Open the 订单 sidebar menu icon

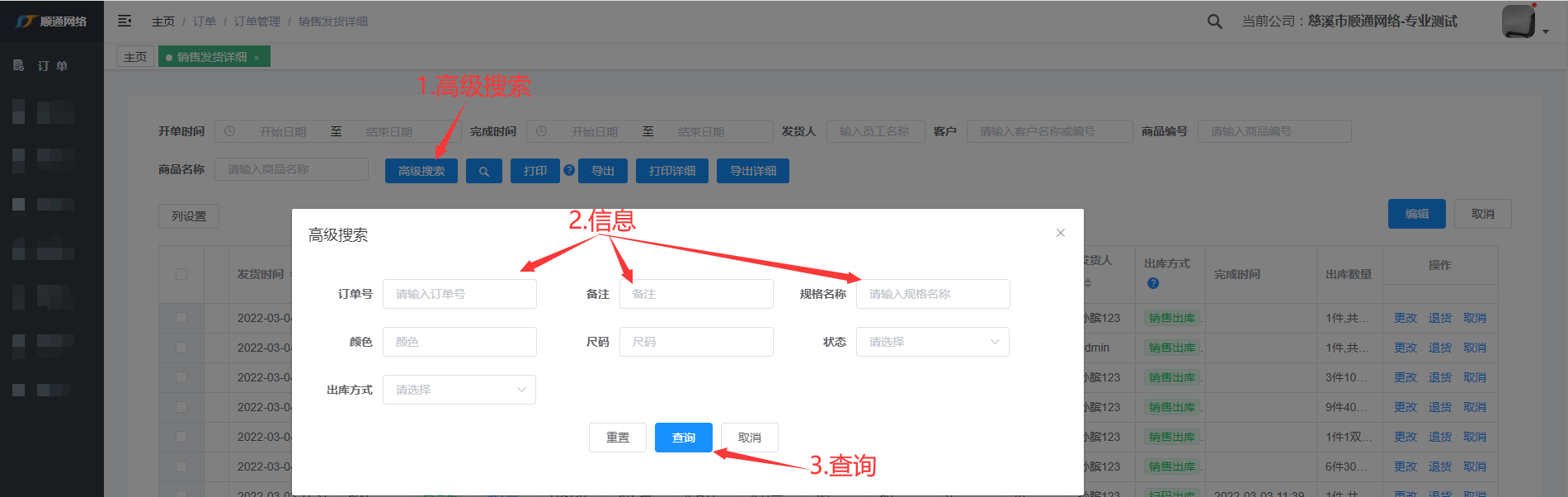tap(19, 65)
